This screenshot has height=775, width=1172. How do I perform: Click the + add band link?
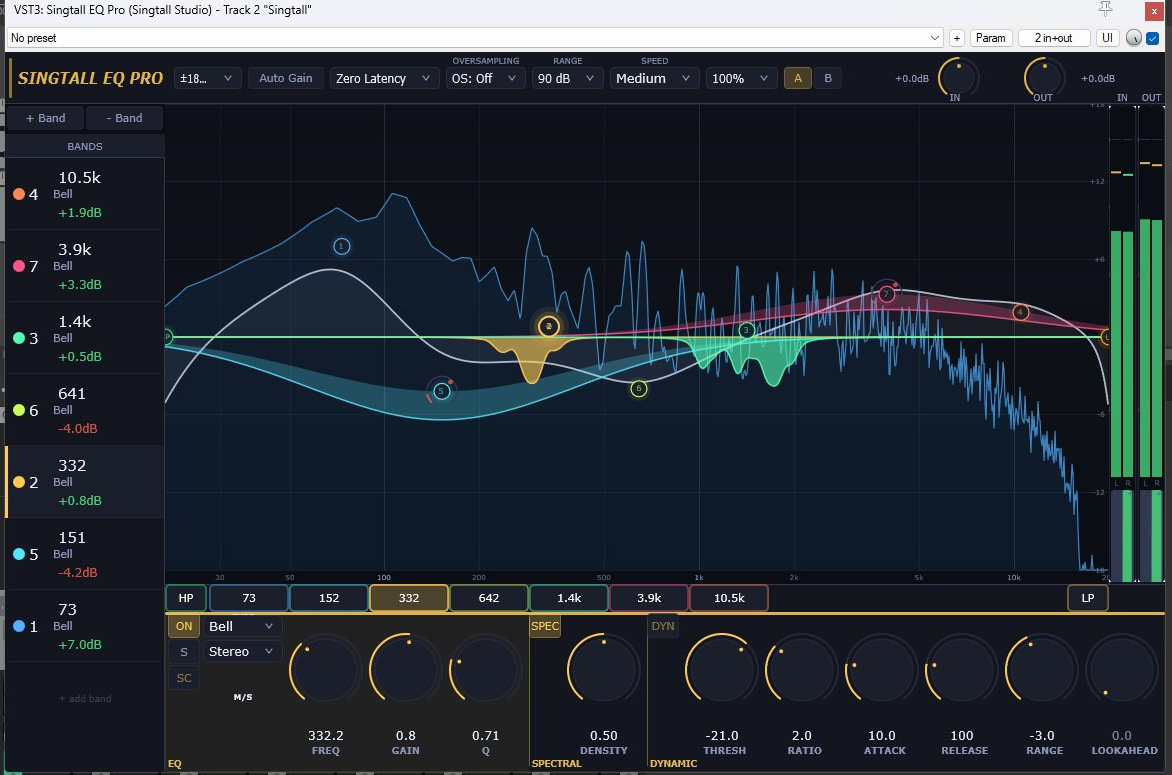[85, 698]
